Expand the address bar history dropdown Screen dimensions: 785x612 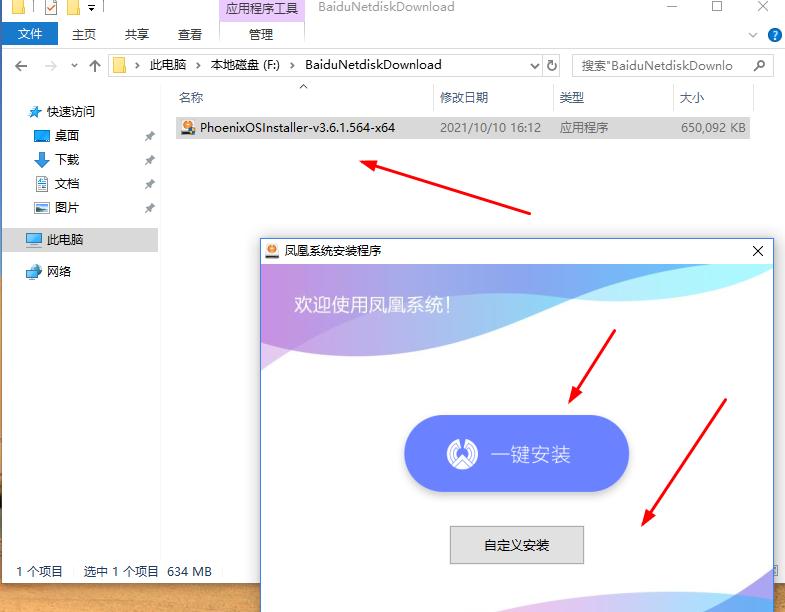[x=535, y=66]
